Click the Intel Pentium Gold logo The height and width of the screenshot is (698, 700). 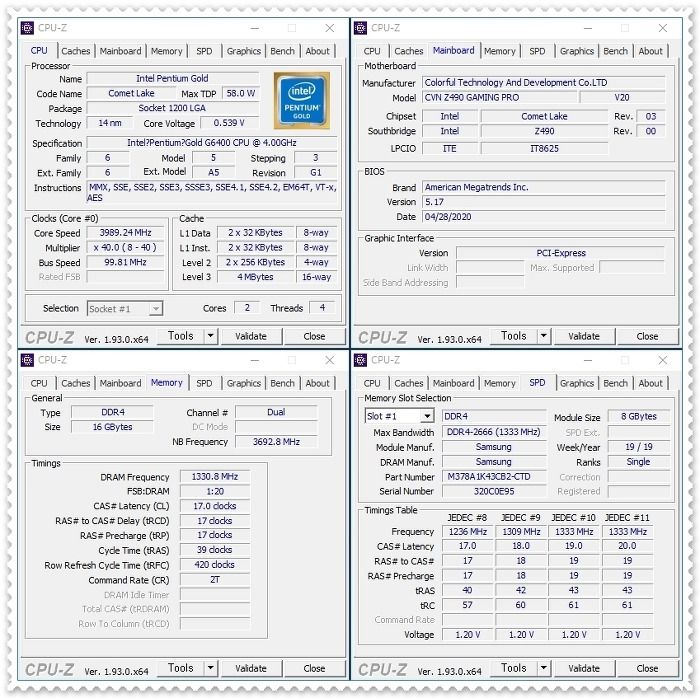(x=301, y=100)
